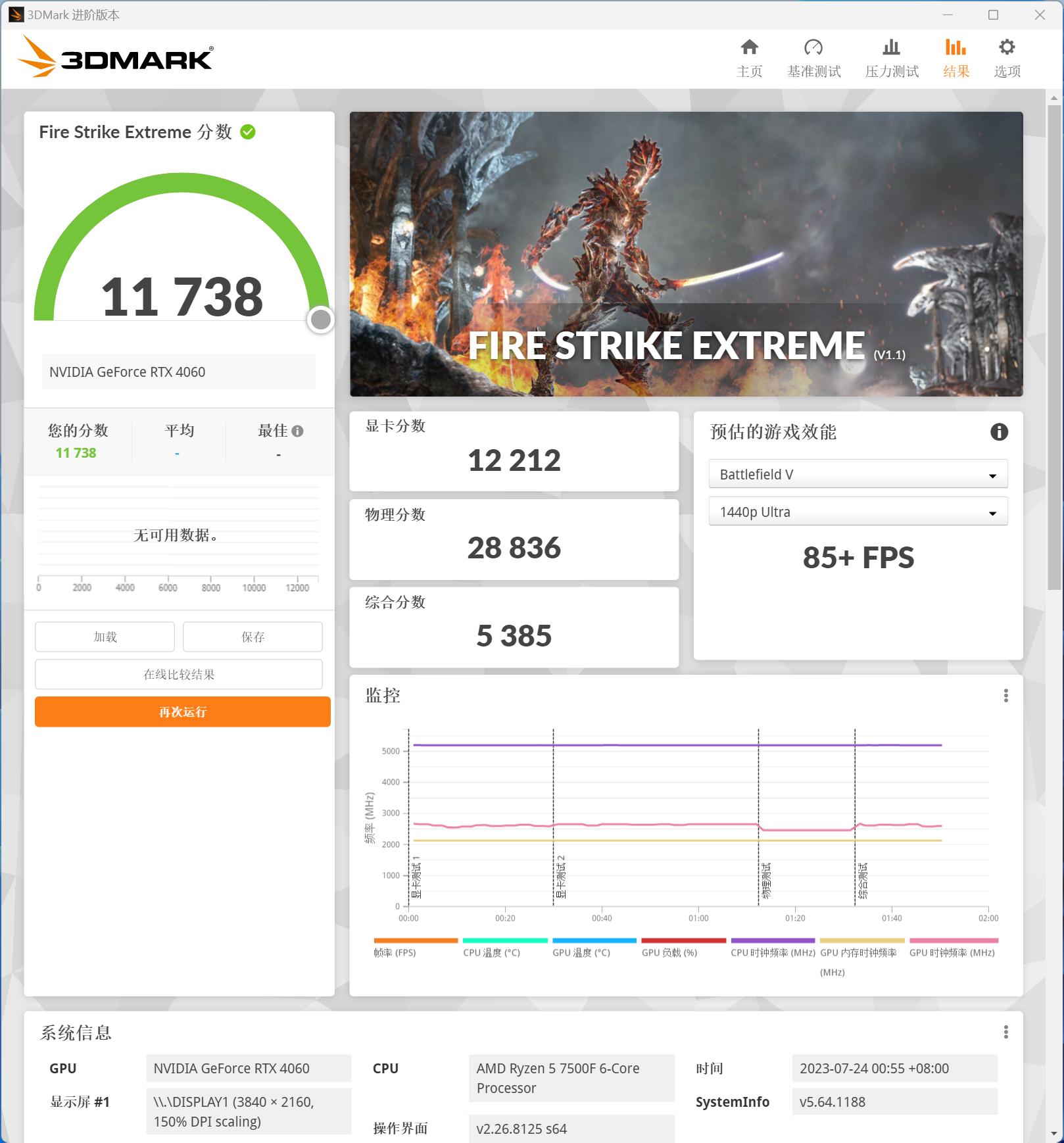Open the 基准测试 benchmark gauge icon

point(813,47)
